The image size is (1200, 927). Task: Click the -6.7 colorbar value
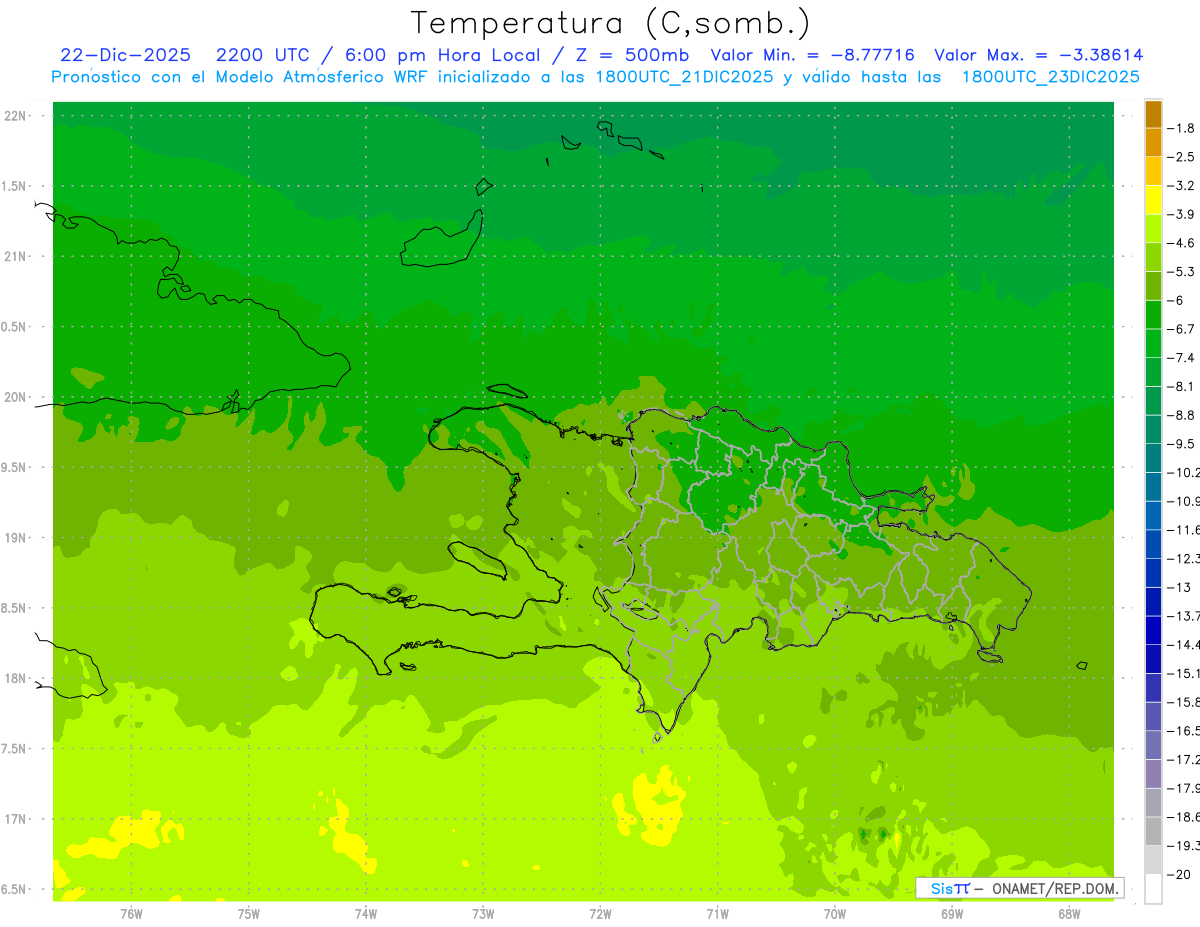(1183, 329)
